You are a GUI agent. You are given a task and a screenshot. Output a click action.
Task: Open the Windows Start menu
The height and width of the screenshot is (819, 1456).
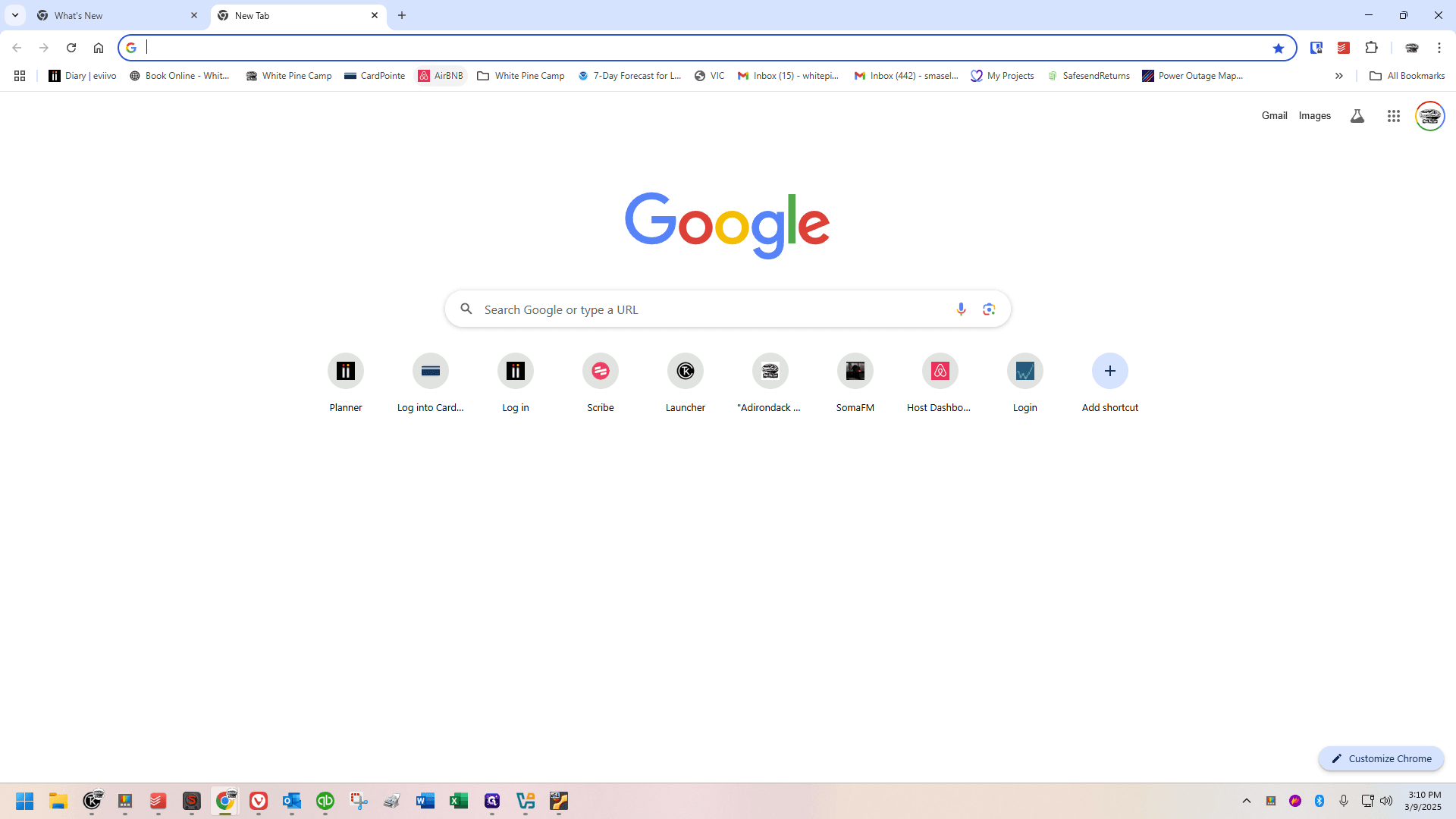point(25,801)
